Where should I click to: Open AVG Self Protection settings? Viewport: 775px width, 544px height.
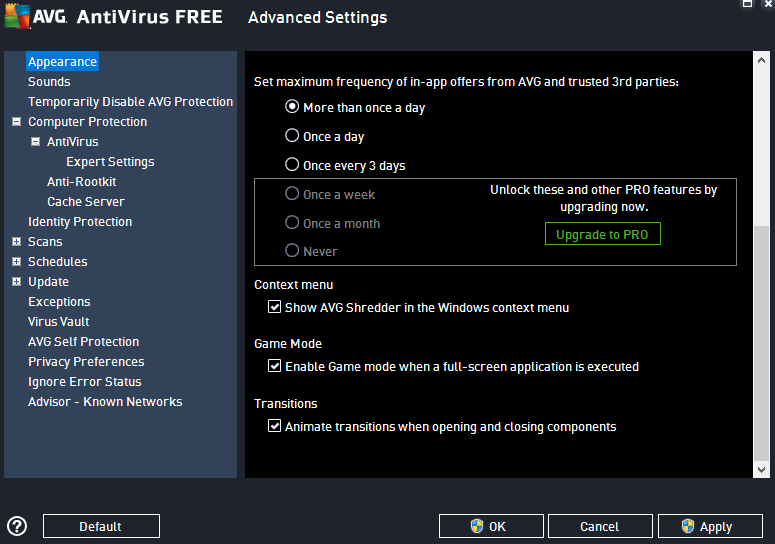[x=84, y=342]
